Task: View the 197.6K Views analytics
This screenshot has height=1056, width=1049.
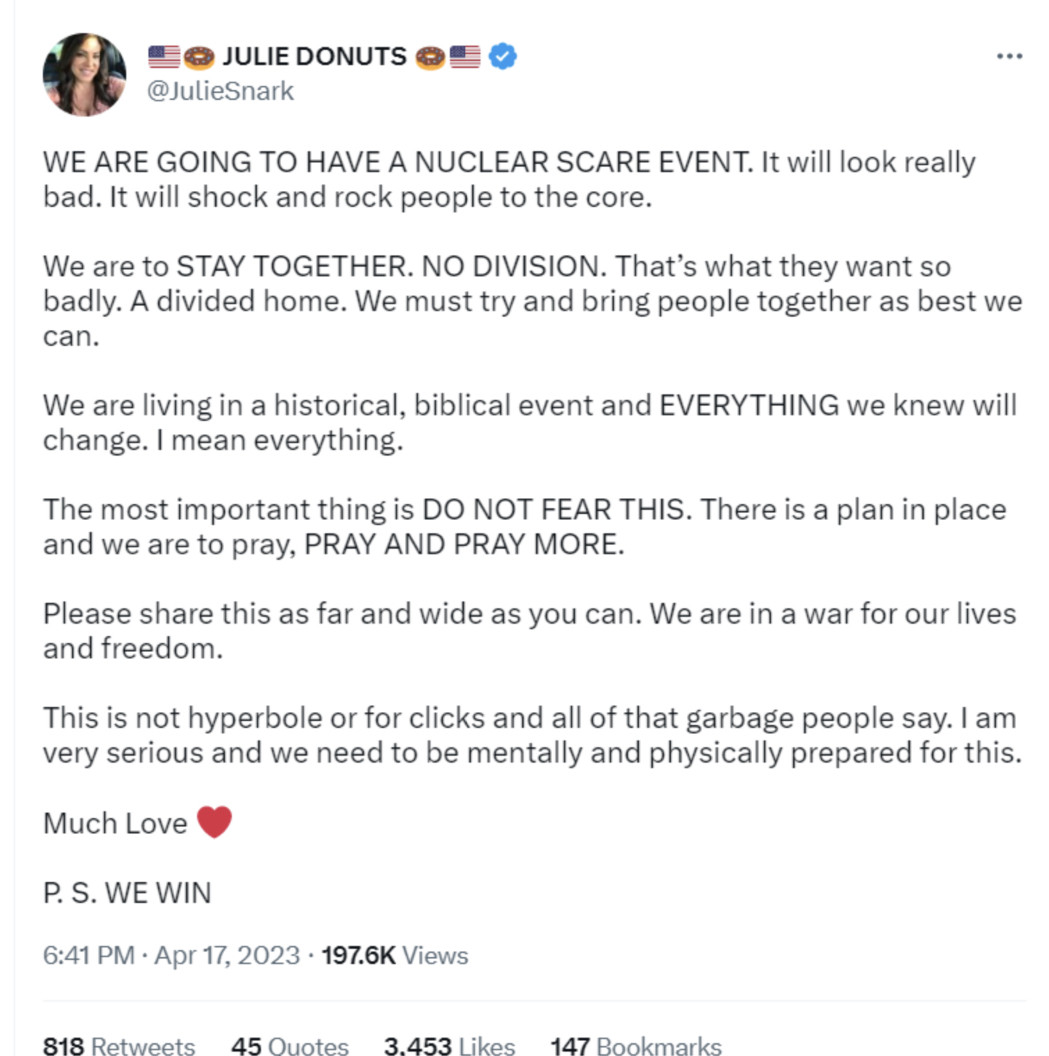Action: tap(395, 955)
